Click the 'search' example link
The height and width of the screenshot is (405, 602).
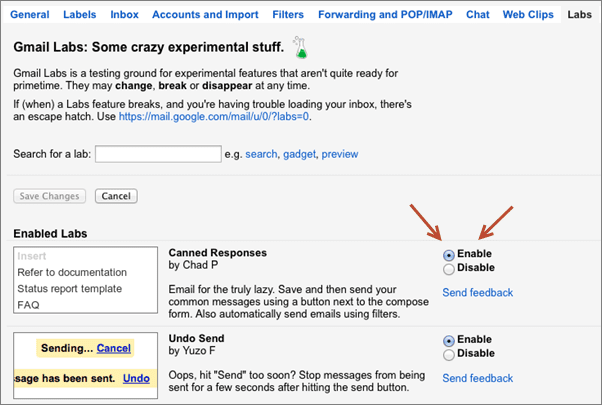pyautogui.click(x=261, y=154)
